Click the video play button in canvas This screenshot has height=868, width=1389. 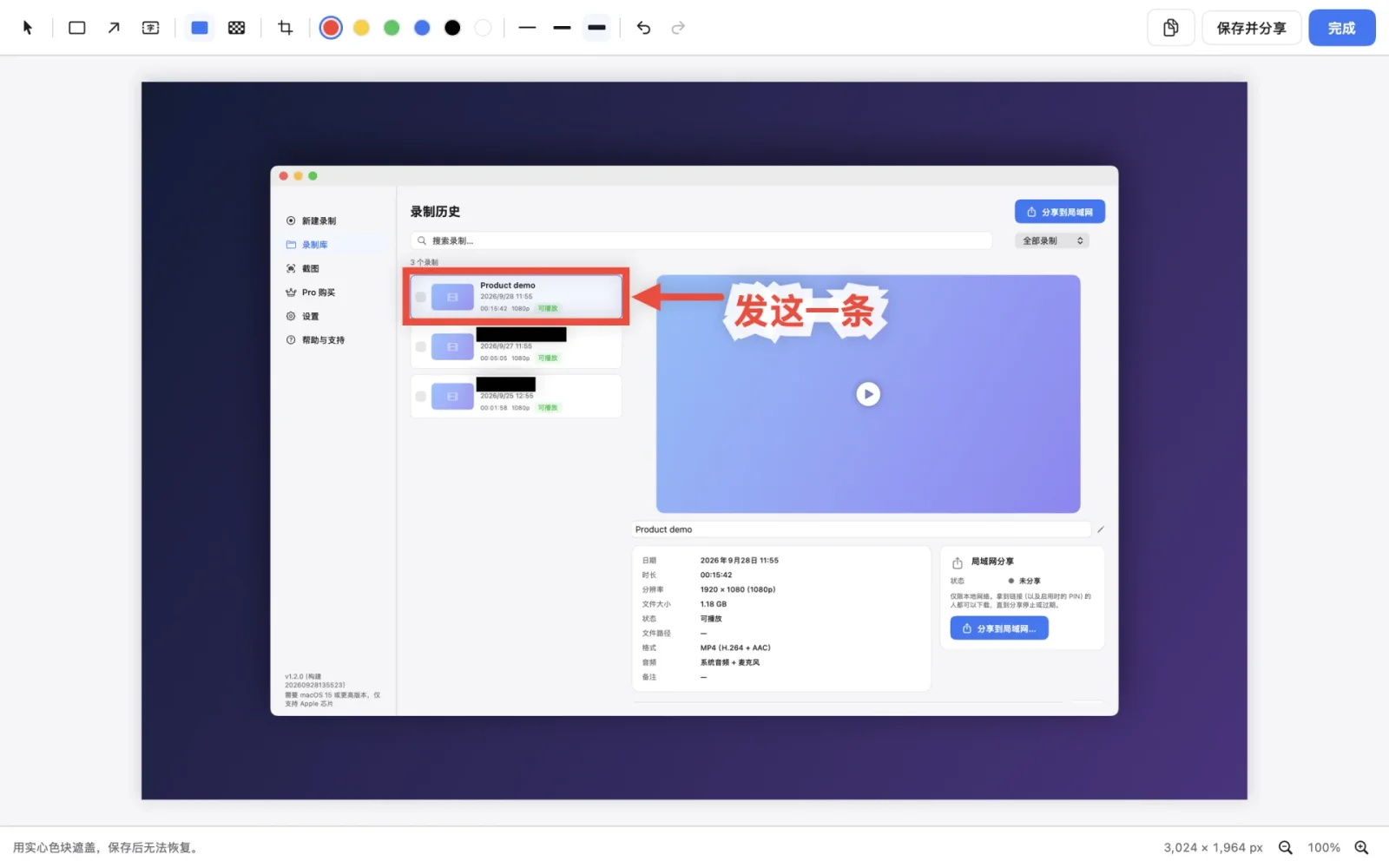pos(868,394)
